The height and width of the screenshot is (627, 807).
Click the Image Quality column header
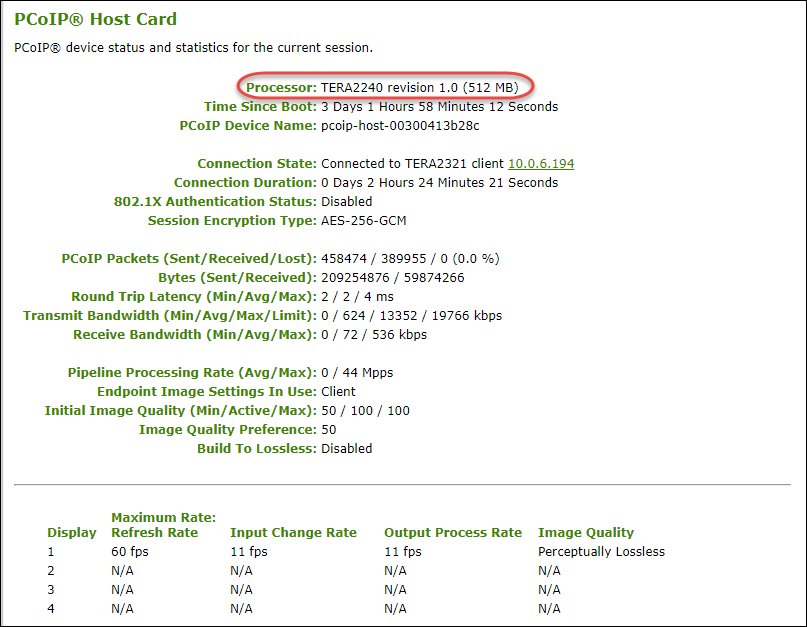click(586, 533)
